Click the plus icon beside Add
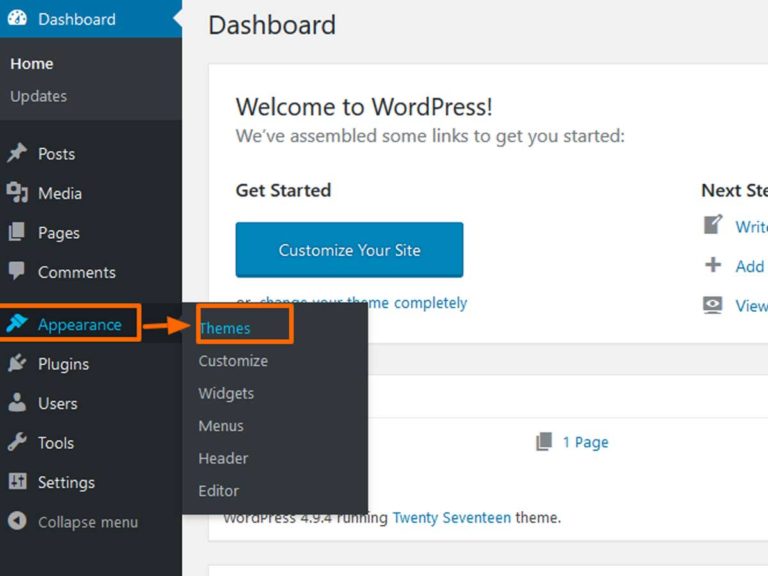 pos(713,265)
